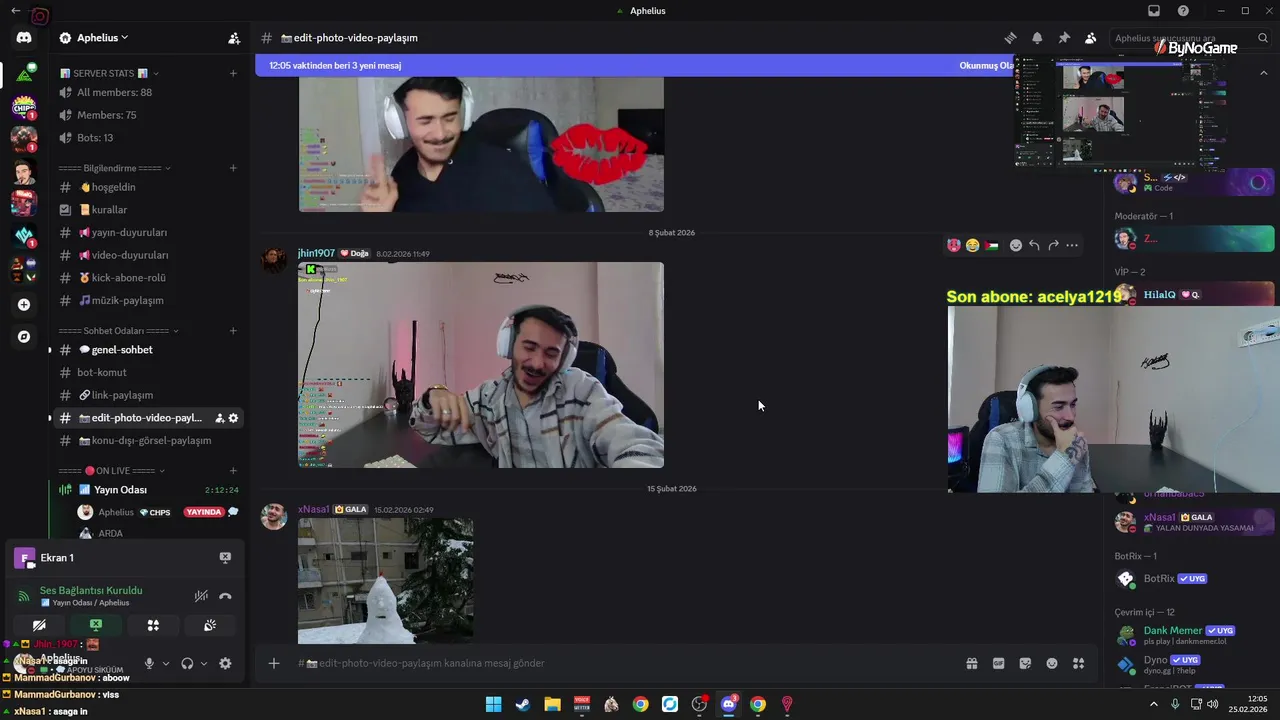Viewport: 1280px width, 720px height.
Task: Disconnect from voice call icon
Action: point(225,596)
